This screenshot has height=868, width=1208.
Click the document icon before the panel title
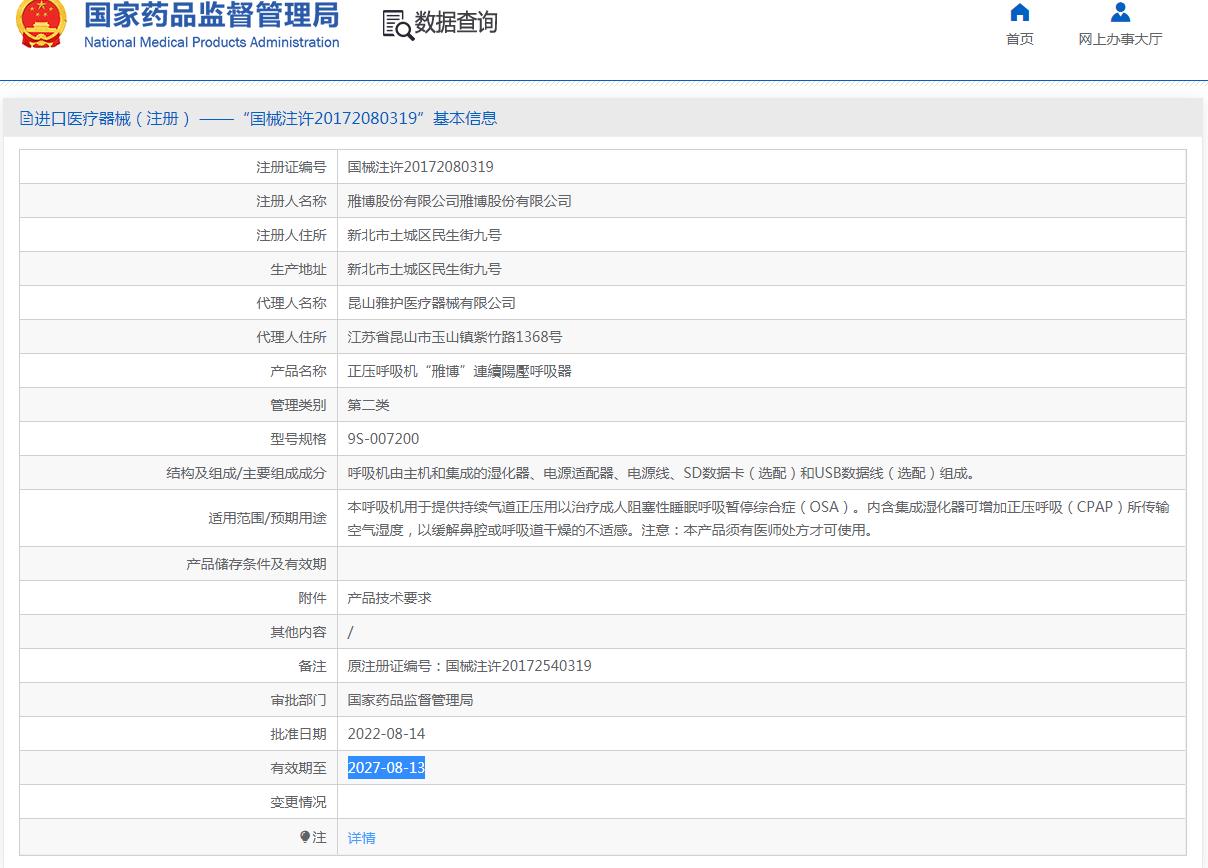pyautogui.click(x=26, y=118)
